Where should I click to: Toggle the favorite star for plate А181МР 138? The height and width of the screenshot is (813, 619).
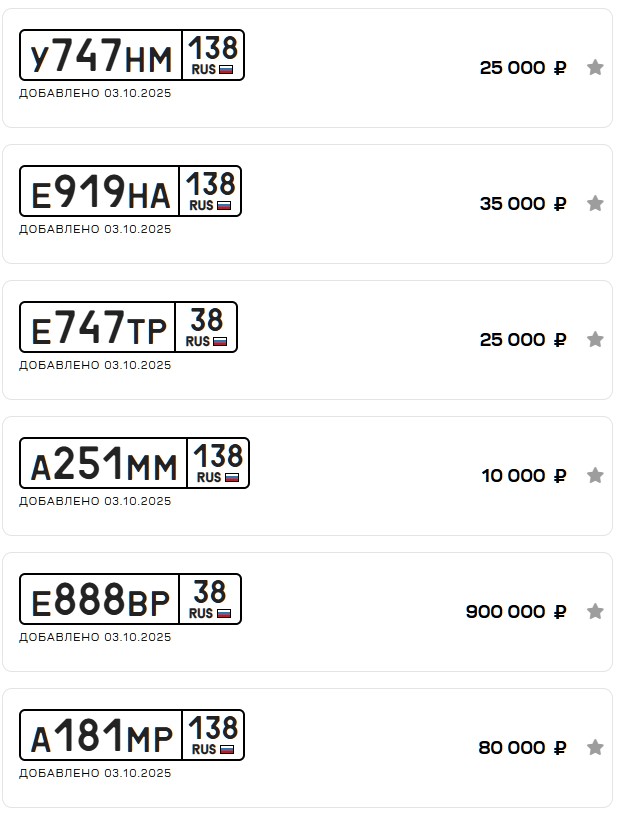595,748
